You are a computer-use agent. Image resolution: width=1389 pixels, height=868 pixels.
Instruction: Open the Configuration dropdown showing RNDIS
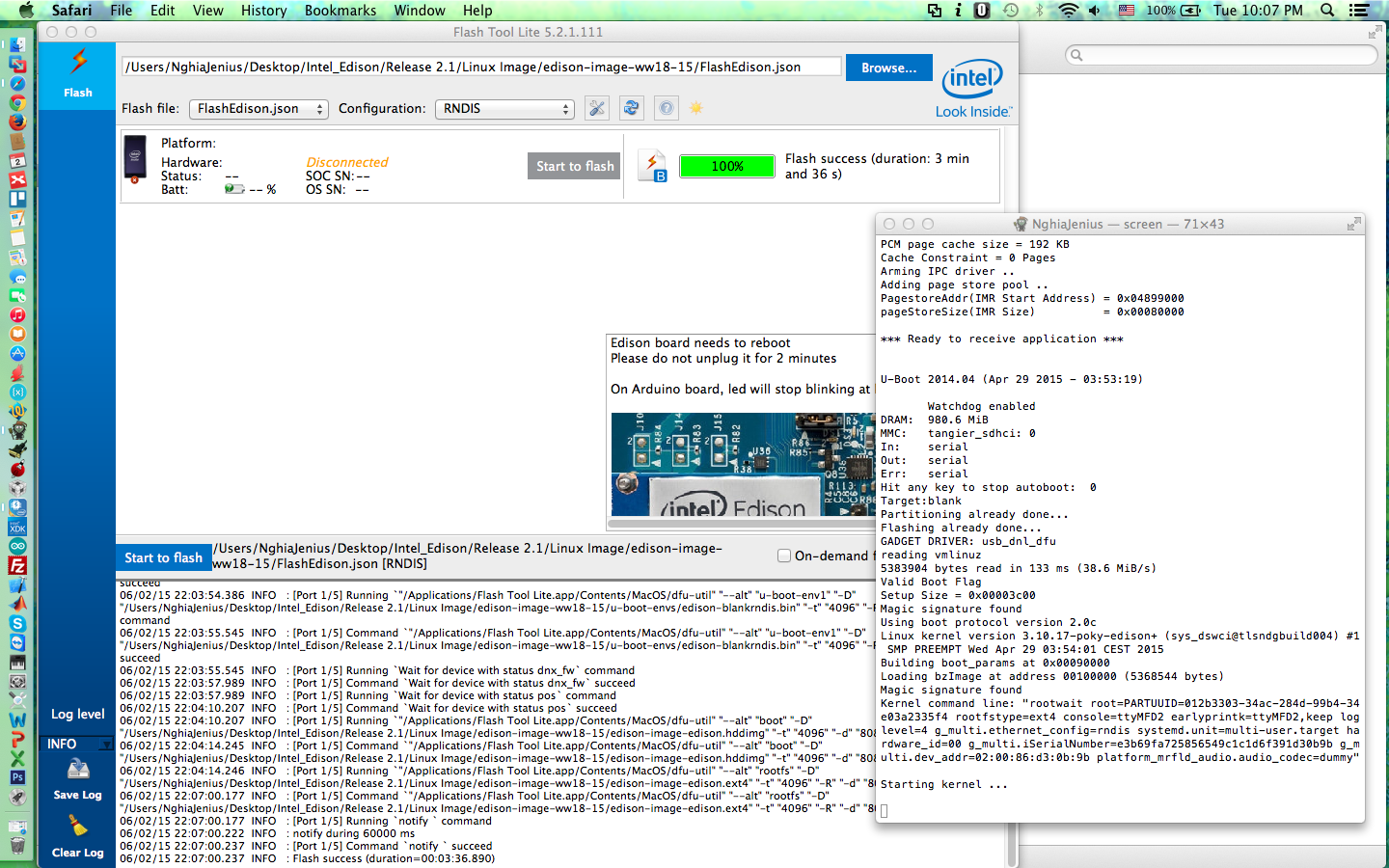504,109
